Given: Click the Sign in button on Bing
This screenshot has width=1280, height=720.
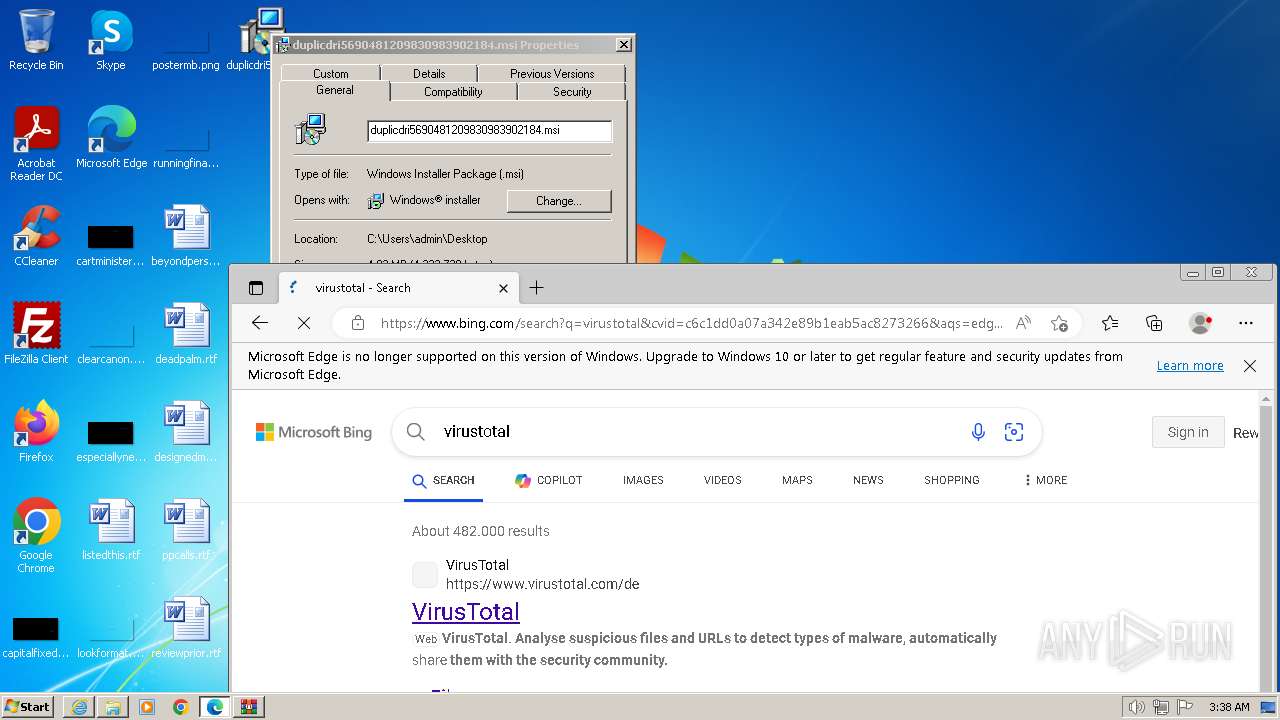Looking at the screenshot, I should (1188, 432).
